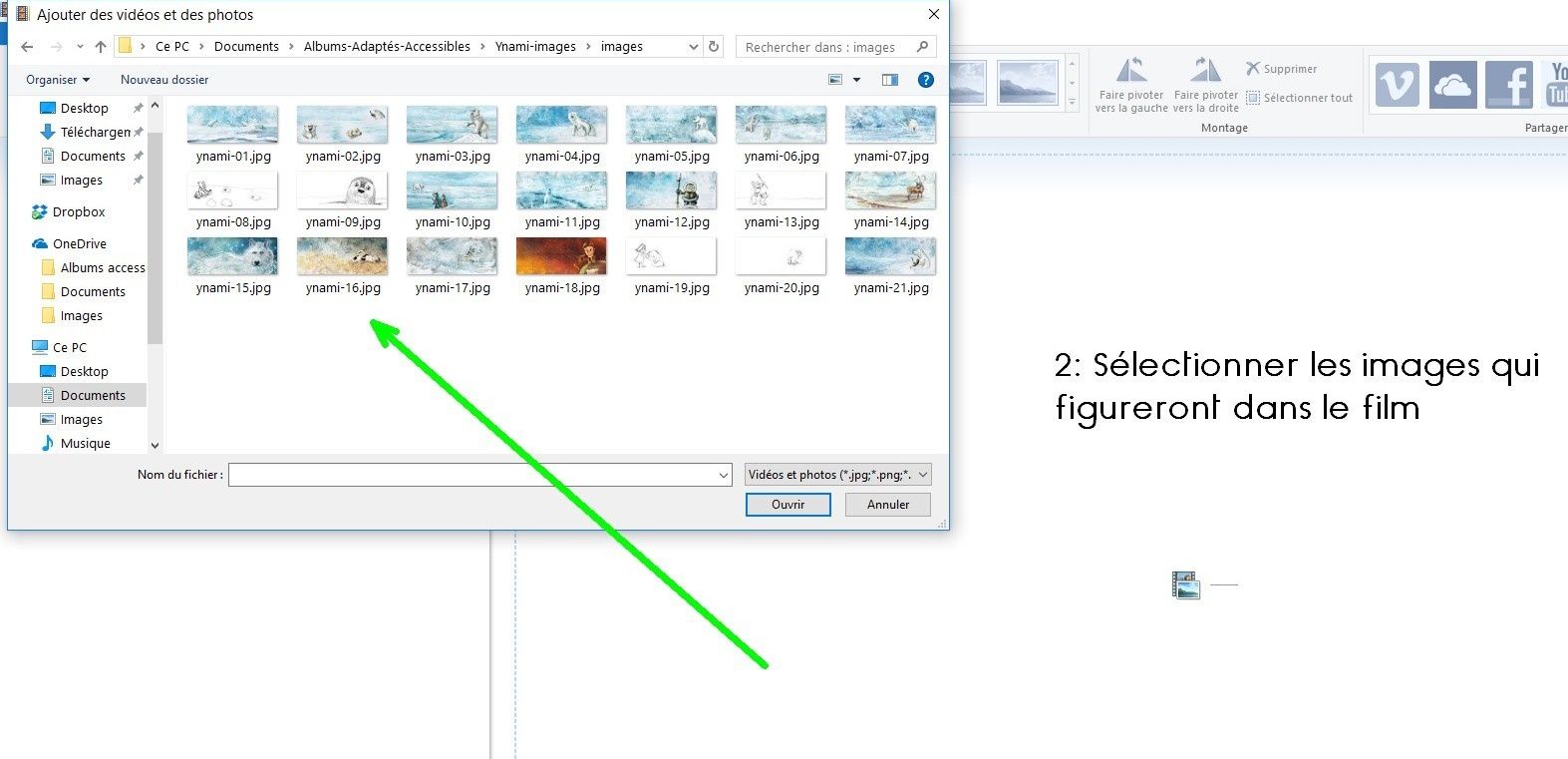Select the second theme thumbnail in ribbon
The height and width of the screenshot is (759, 1568).
pyautogui.click(x=1028, y=83)
